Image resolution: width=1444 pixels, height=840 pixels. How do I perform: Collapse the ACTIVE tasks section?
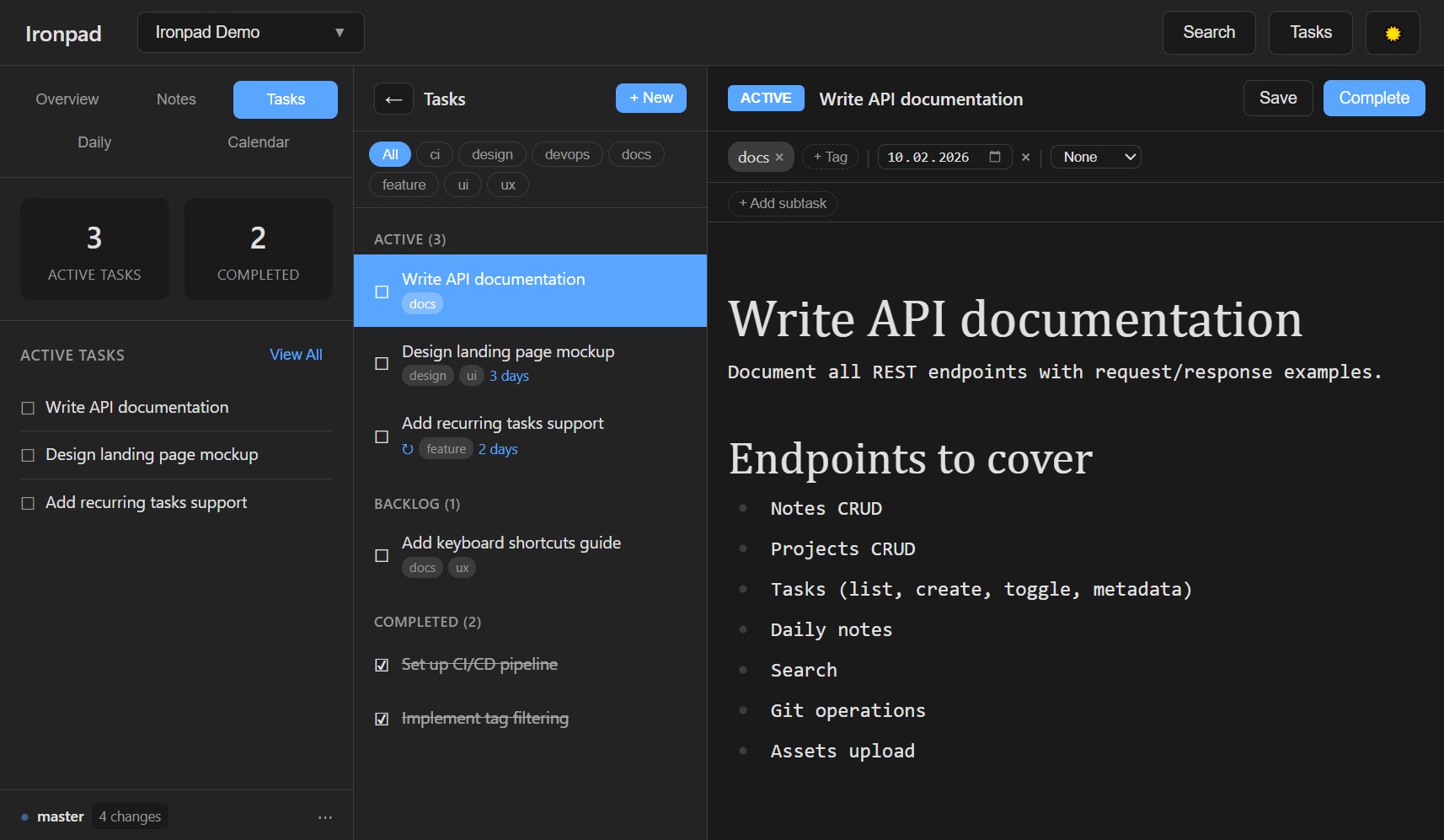[x=410, y=239]
